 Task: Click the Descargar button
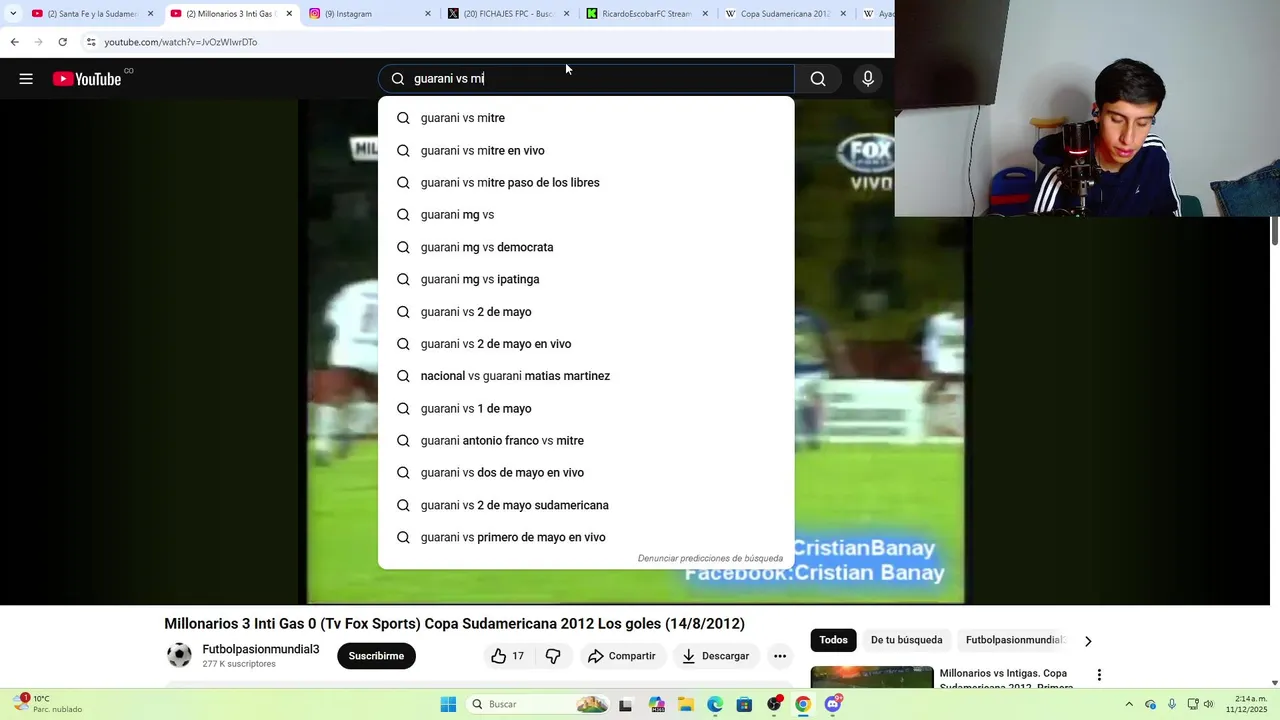[x=717, y=656]
